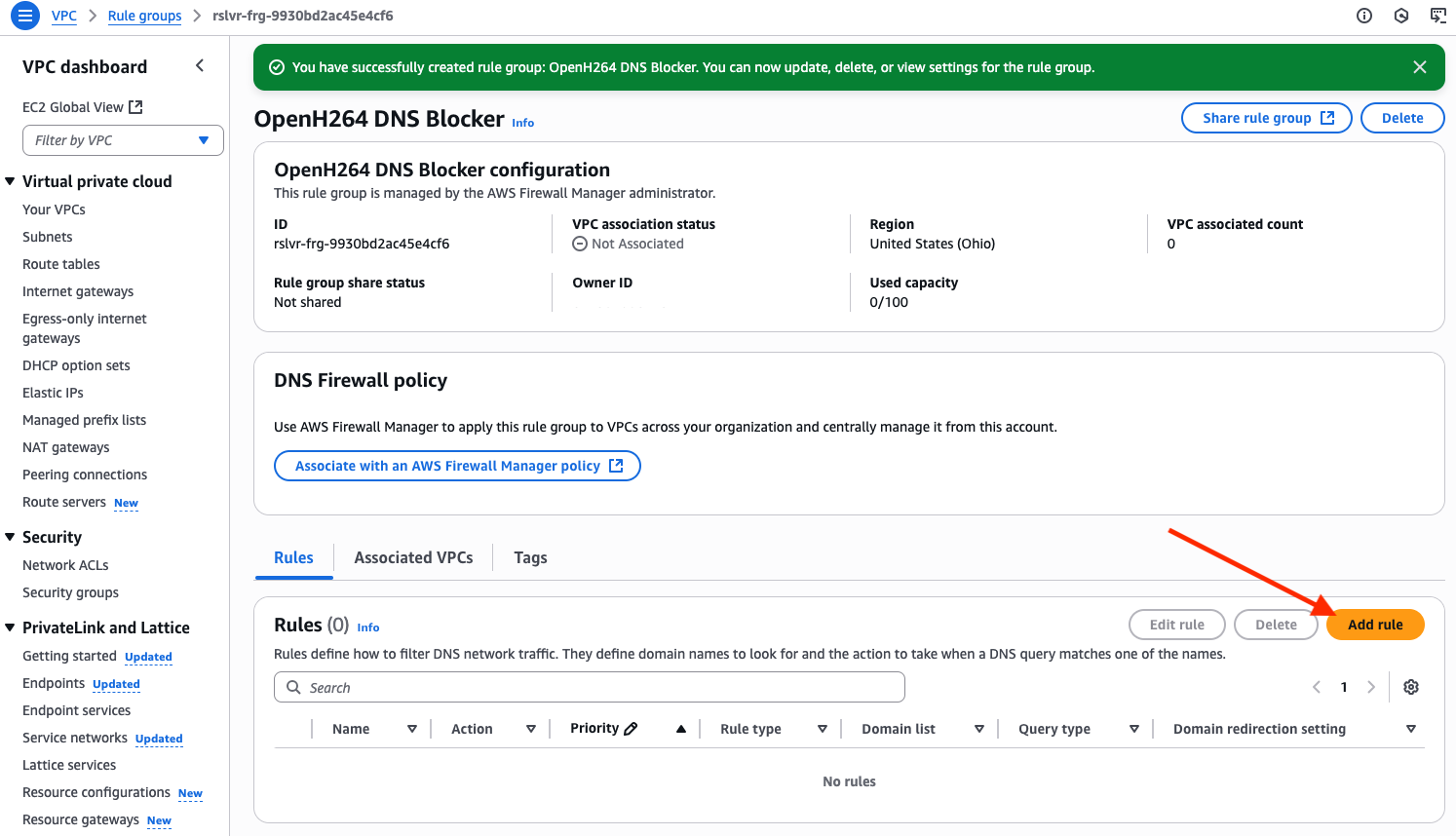This screenshot has width=1456, height=836.
Task: Collapse the VPC dashboard sidebar
Action: tap(200, 66)
